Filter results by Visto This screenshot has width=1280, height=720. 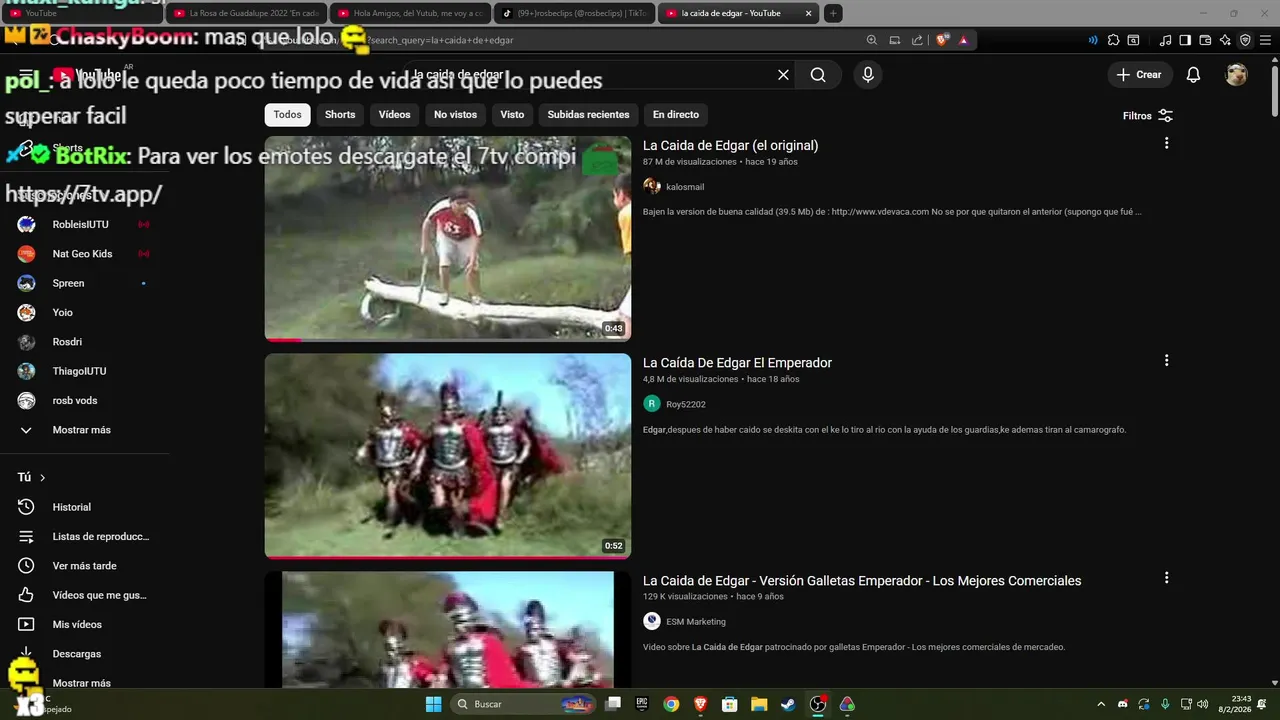(x=512, y=114)
